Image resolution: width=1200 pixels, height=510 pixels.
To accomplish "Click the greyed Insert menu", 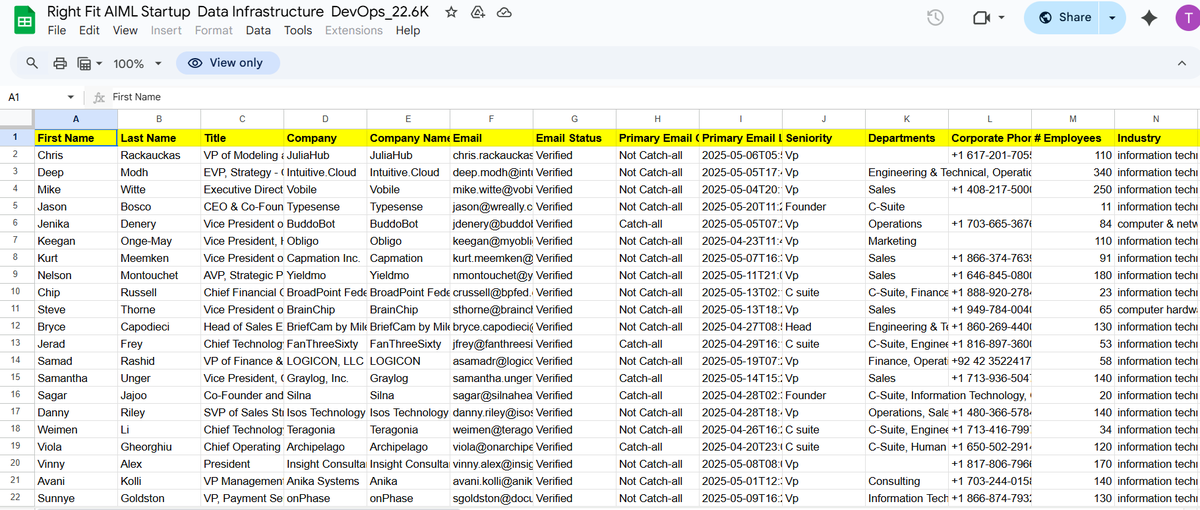I will (x=166, y=31).
